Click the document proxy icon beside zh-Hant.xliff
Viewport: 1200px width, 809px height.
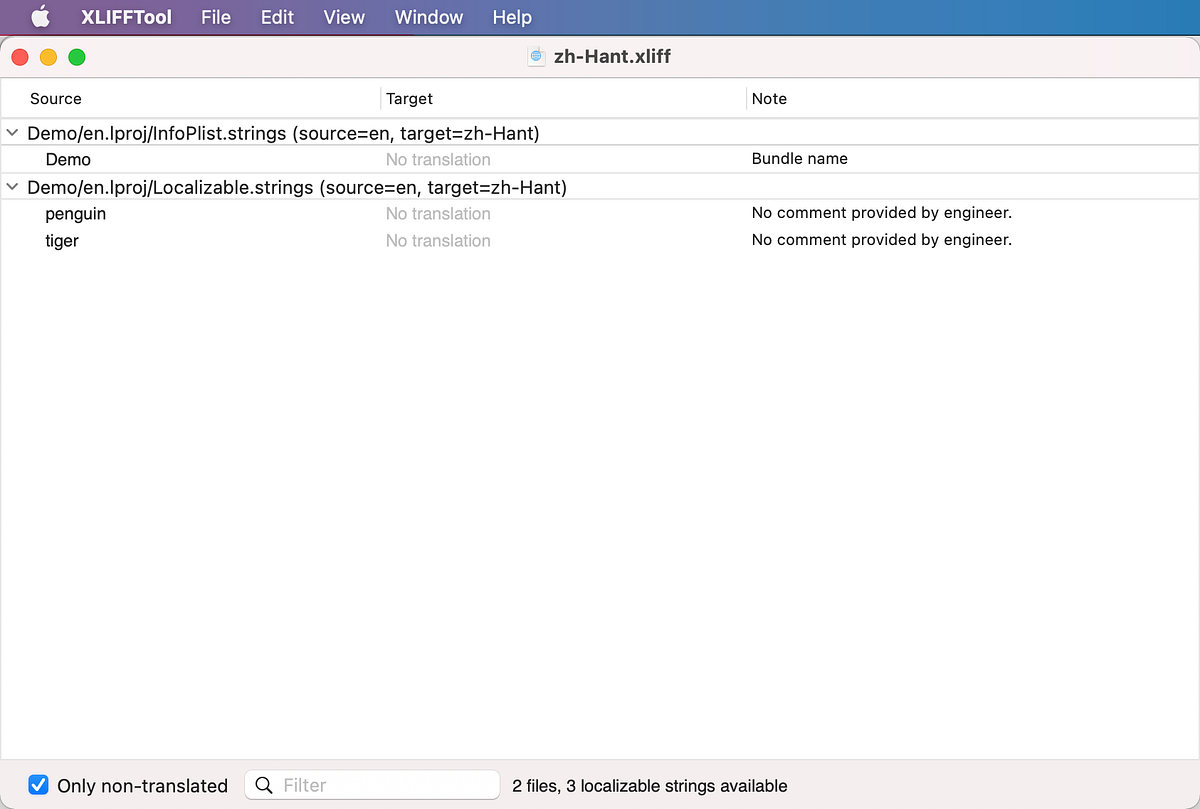[x=536, y=56]
